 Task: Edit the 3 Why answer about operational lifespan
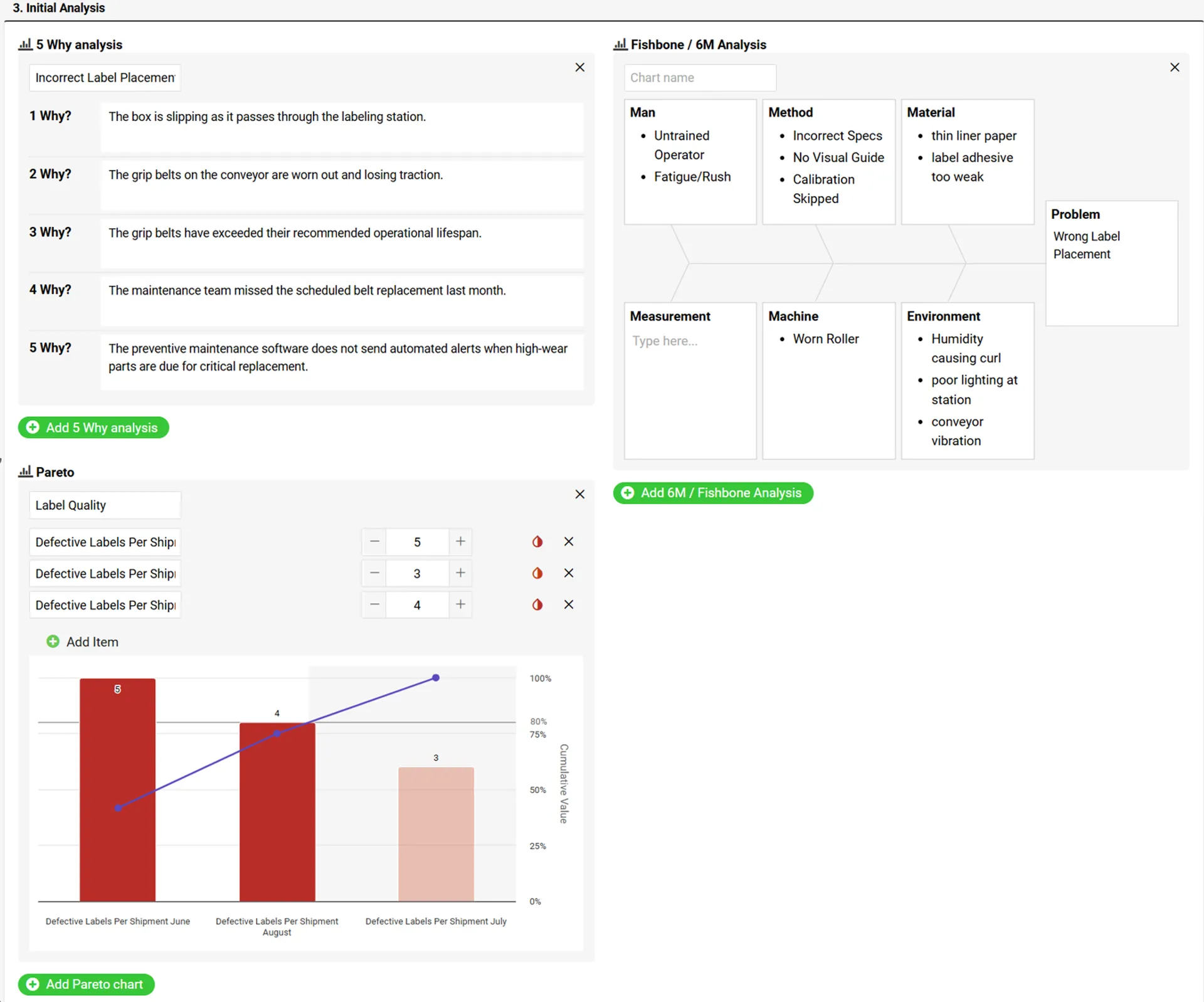[342, 243]
